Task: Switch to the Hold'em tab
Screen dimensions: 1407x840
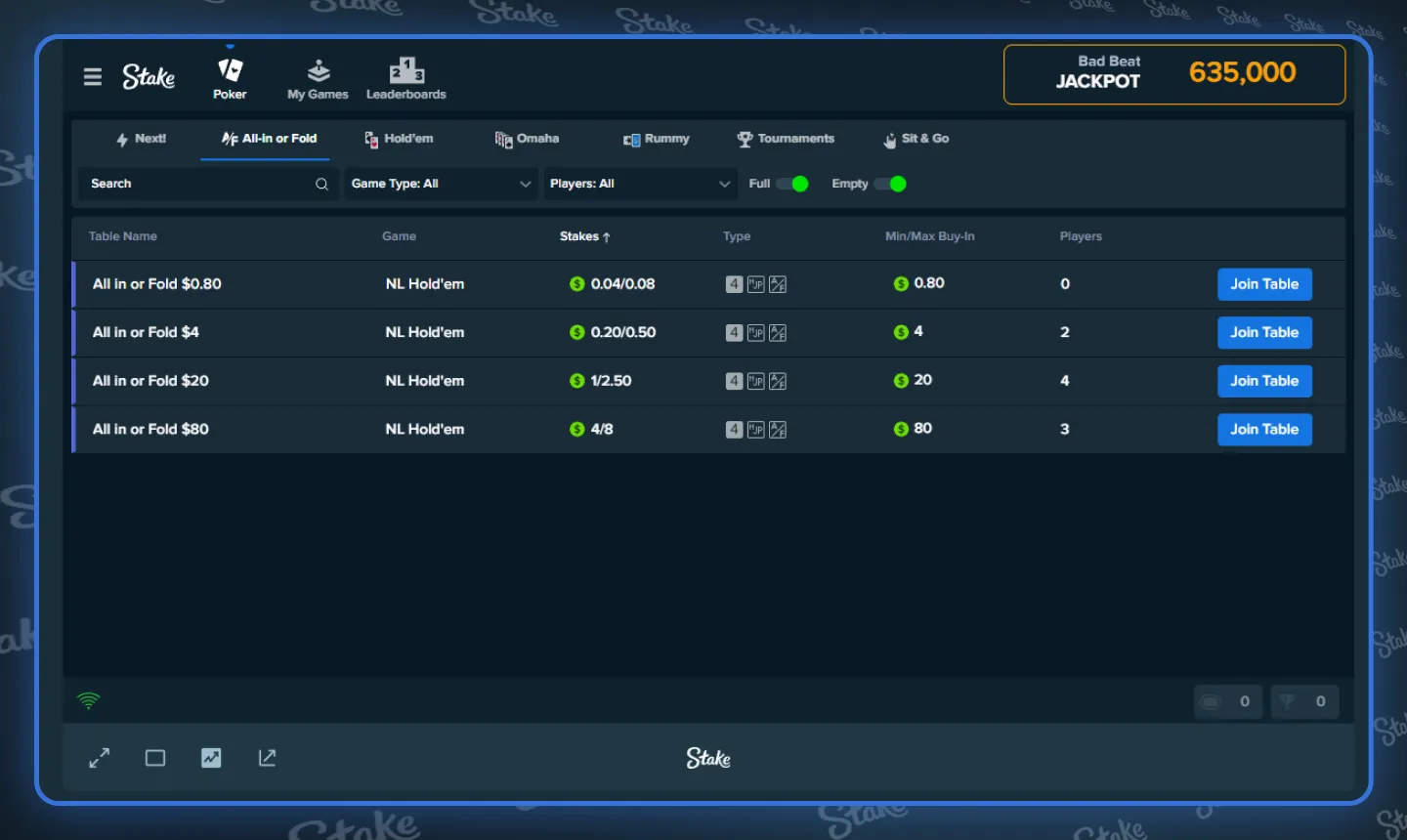Action: 399,139
